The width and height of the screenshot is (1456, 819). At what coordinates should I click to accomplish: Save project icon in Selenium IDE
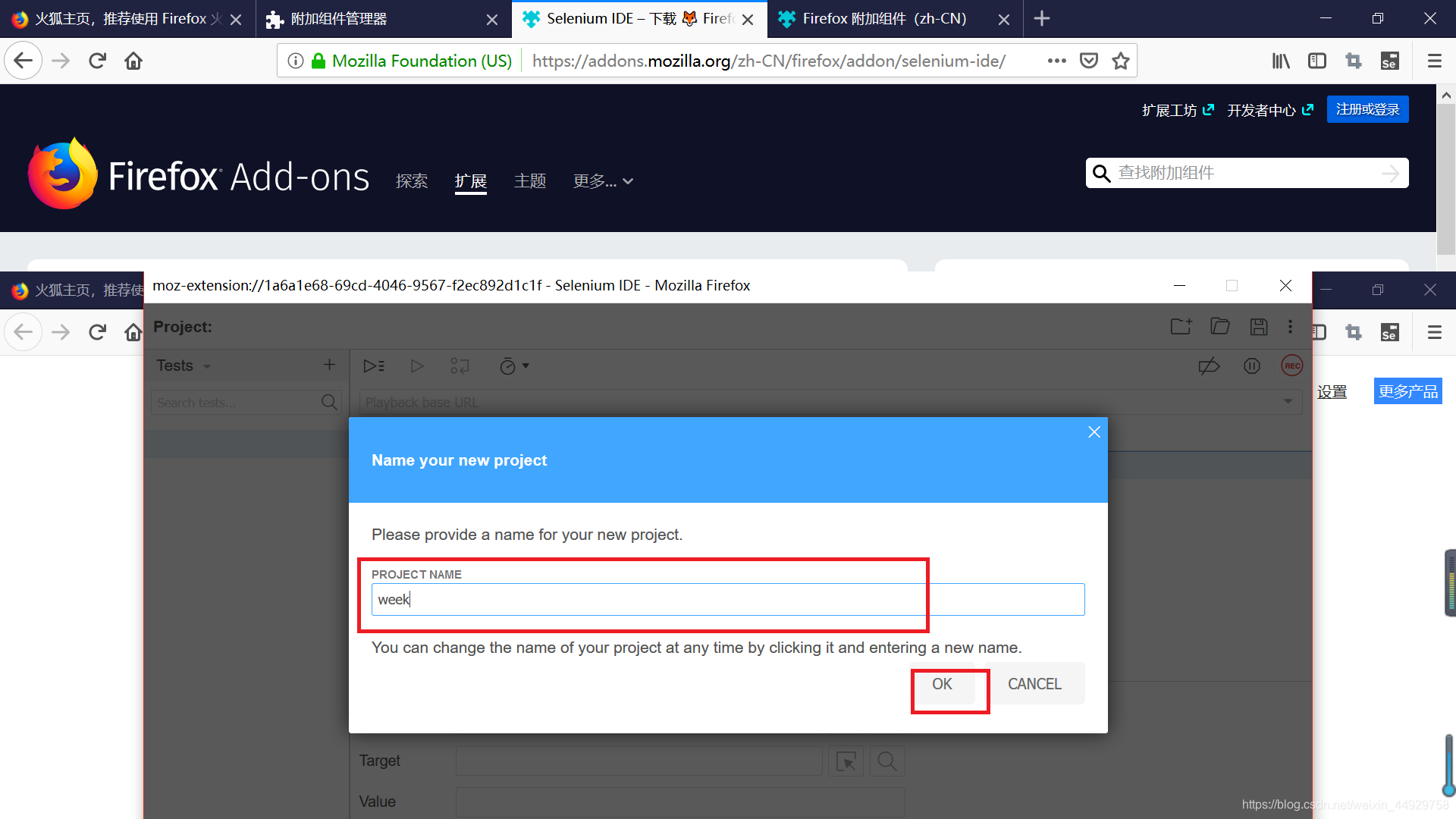click(x=1259, y=327)
